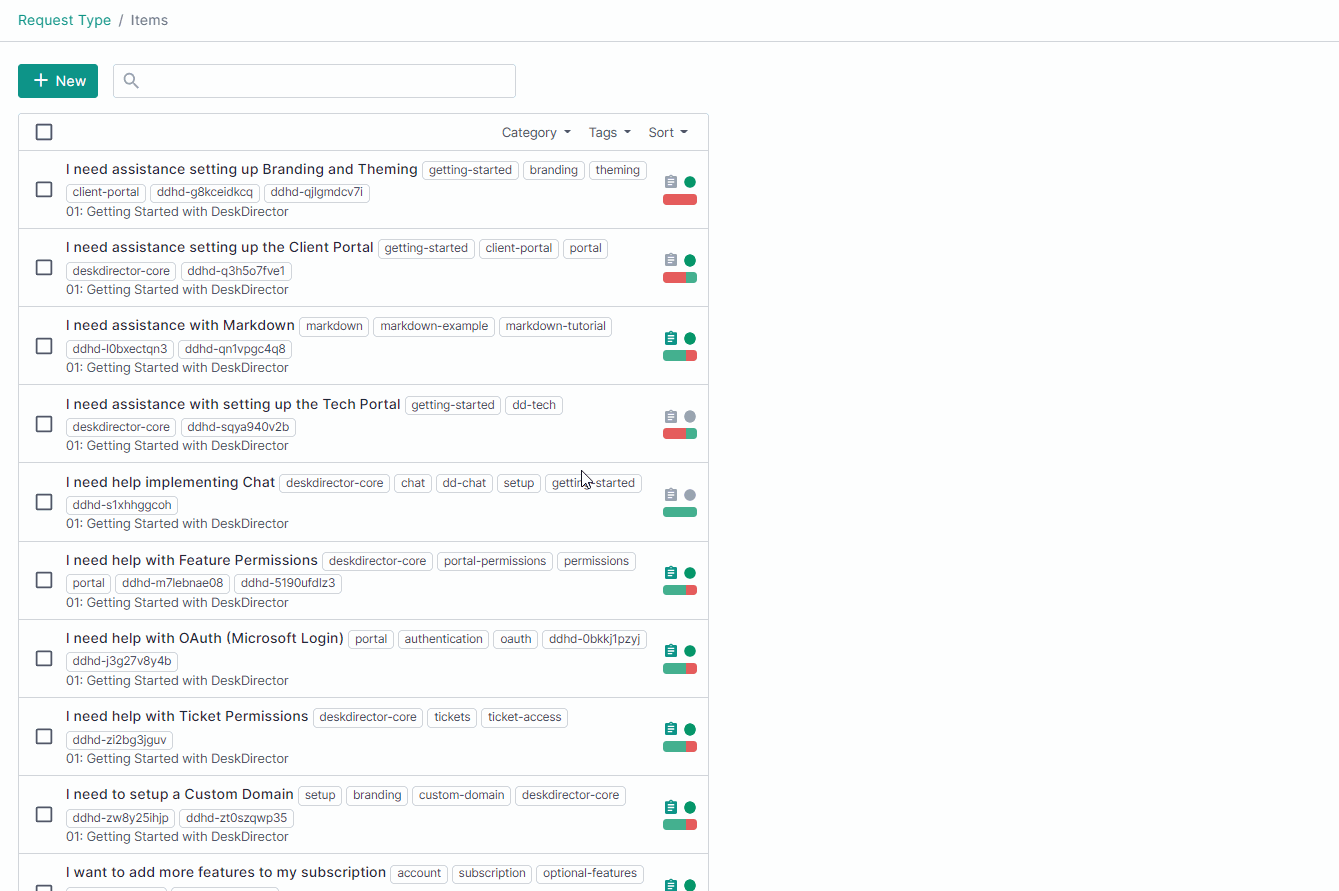This screenshot has height=891, width=1339.
Task: Click form clipboard icon for Branding and Theming row
Action: coord(671,182)
